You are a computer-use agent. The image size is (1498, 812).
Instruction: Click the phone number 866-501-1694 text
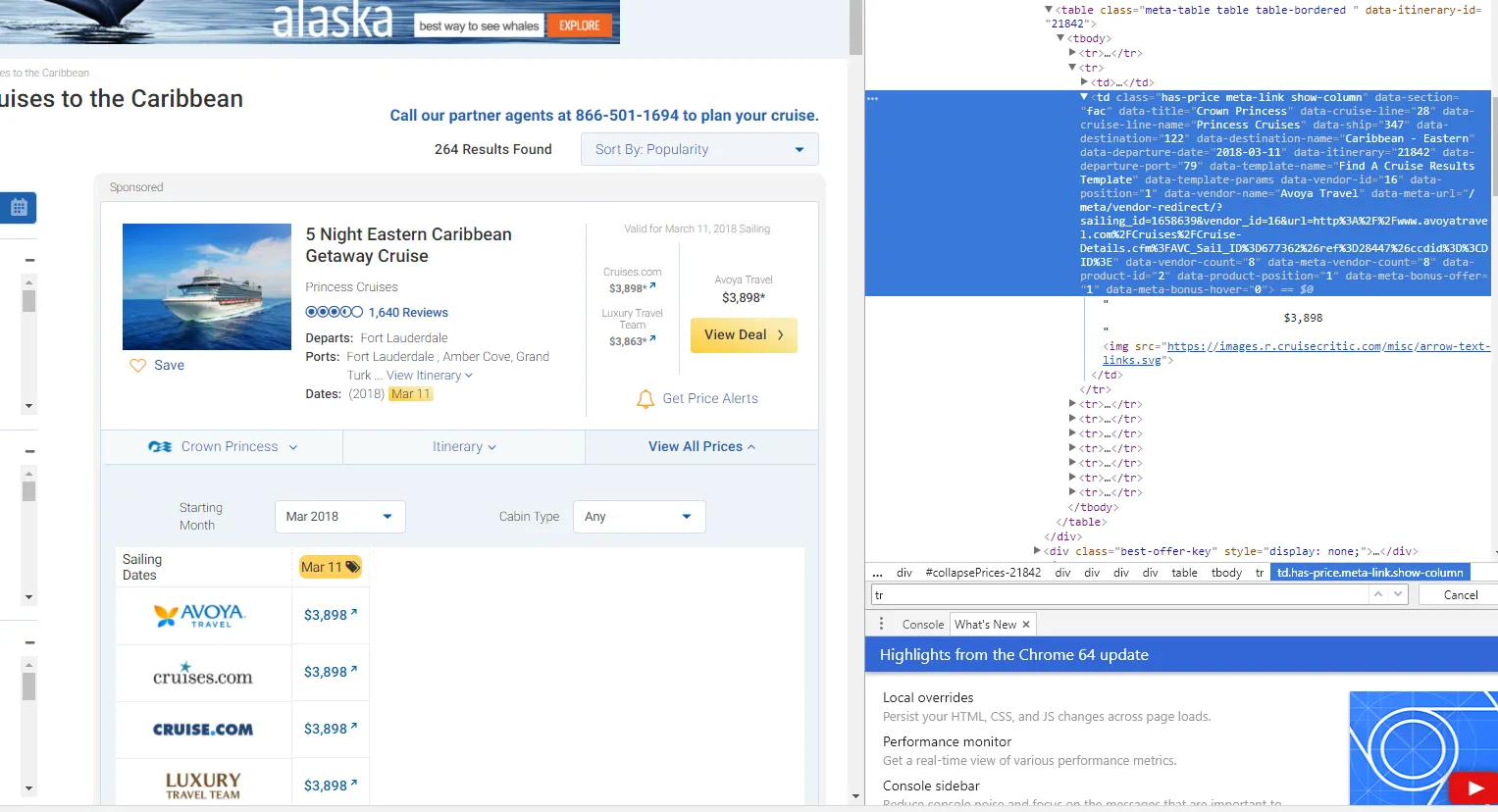(x=627, y=116)
